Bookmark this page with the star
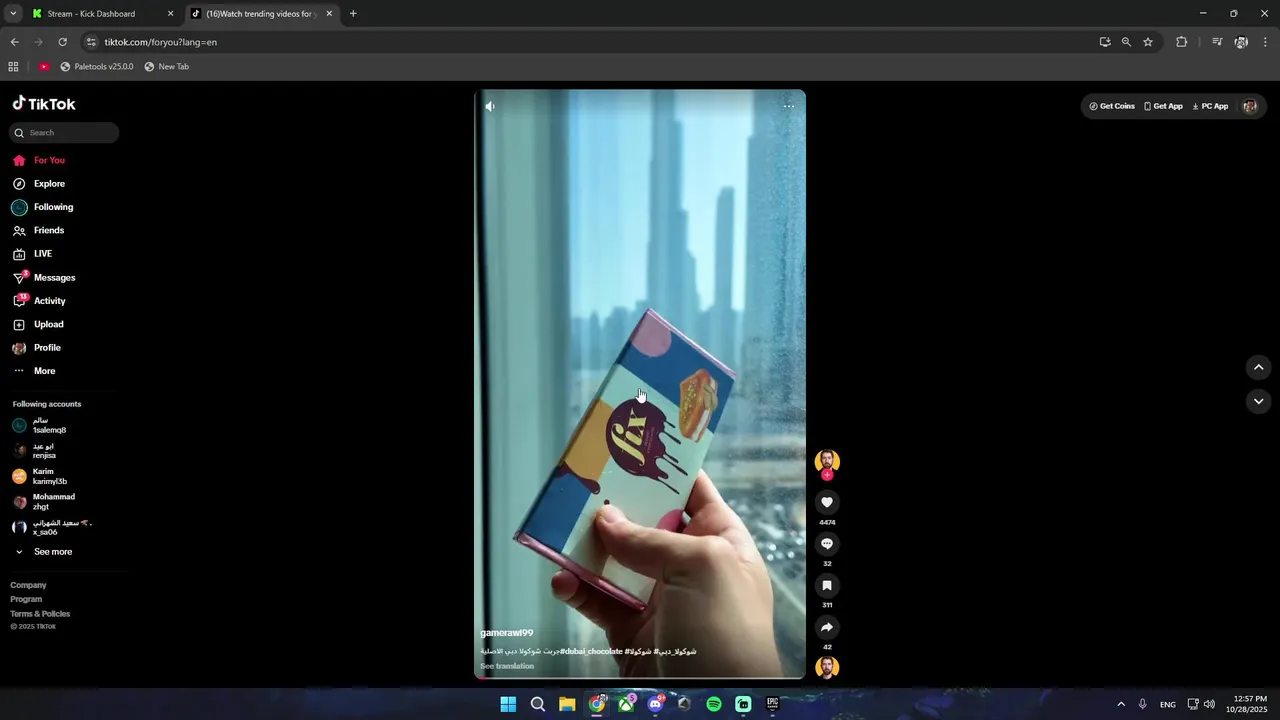 coord(1148,42)
